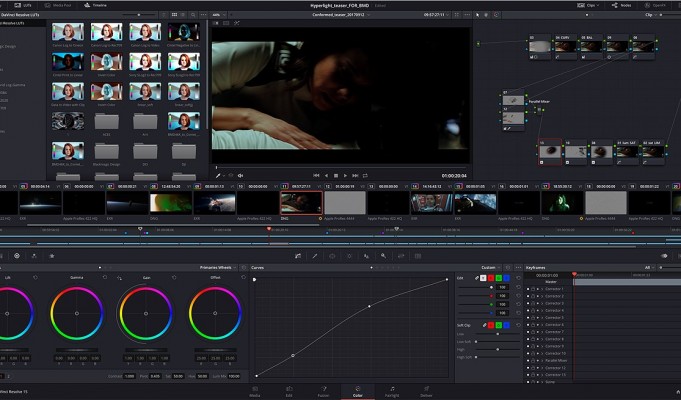Play the clip in reverse
The height and width of the screenshot is (400, 681).
click(x=327, y=175)
